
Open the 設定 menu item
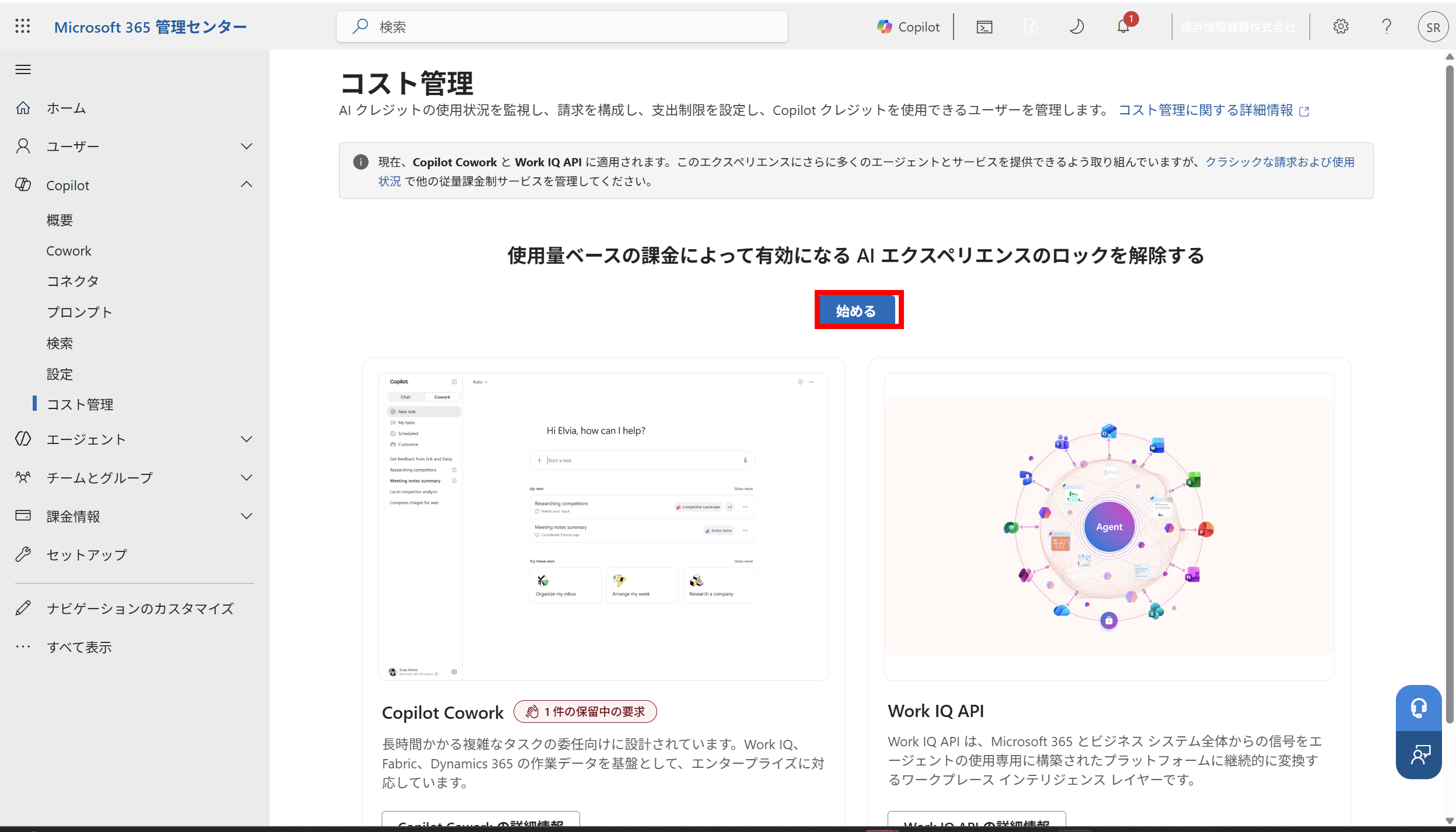pos(60,374)
